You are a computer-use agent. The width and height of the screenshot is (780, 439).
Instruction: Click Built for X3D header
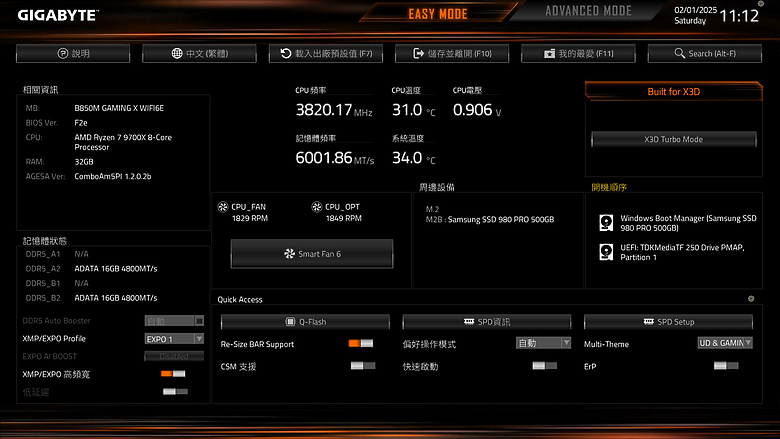pyautogui.click(x=674, y=91)
